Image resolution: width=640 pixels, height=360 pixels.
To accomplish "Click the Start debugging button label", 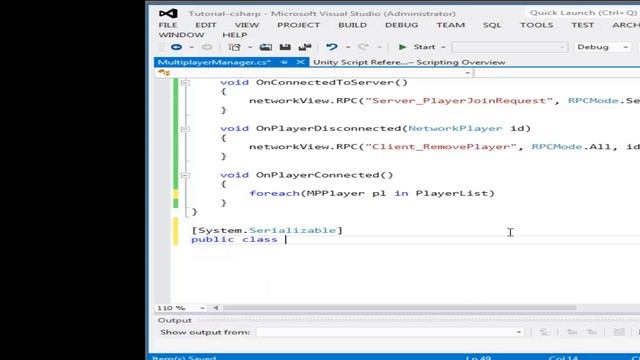I will pyautogui.click(x=424, y=47).
